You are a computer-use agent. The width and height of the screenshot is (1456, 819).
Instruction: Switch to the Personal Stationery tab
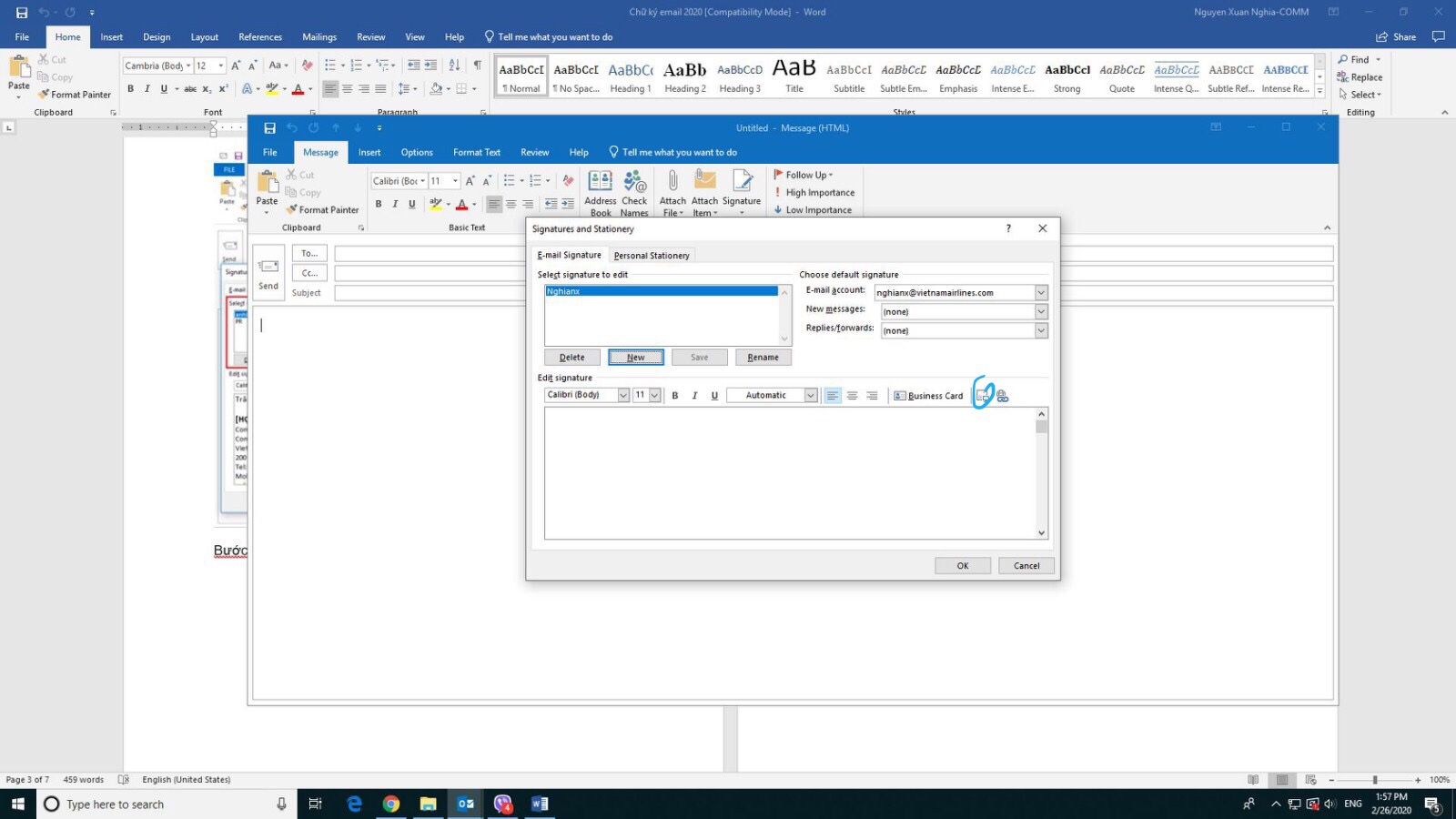(652, 256)
